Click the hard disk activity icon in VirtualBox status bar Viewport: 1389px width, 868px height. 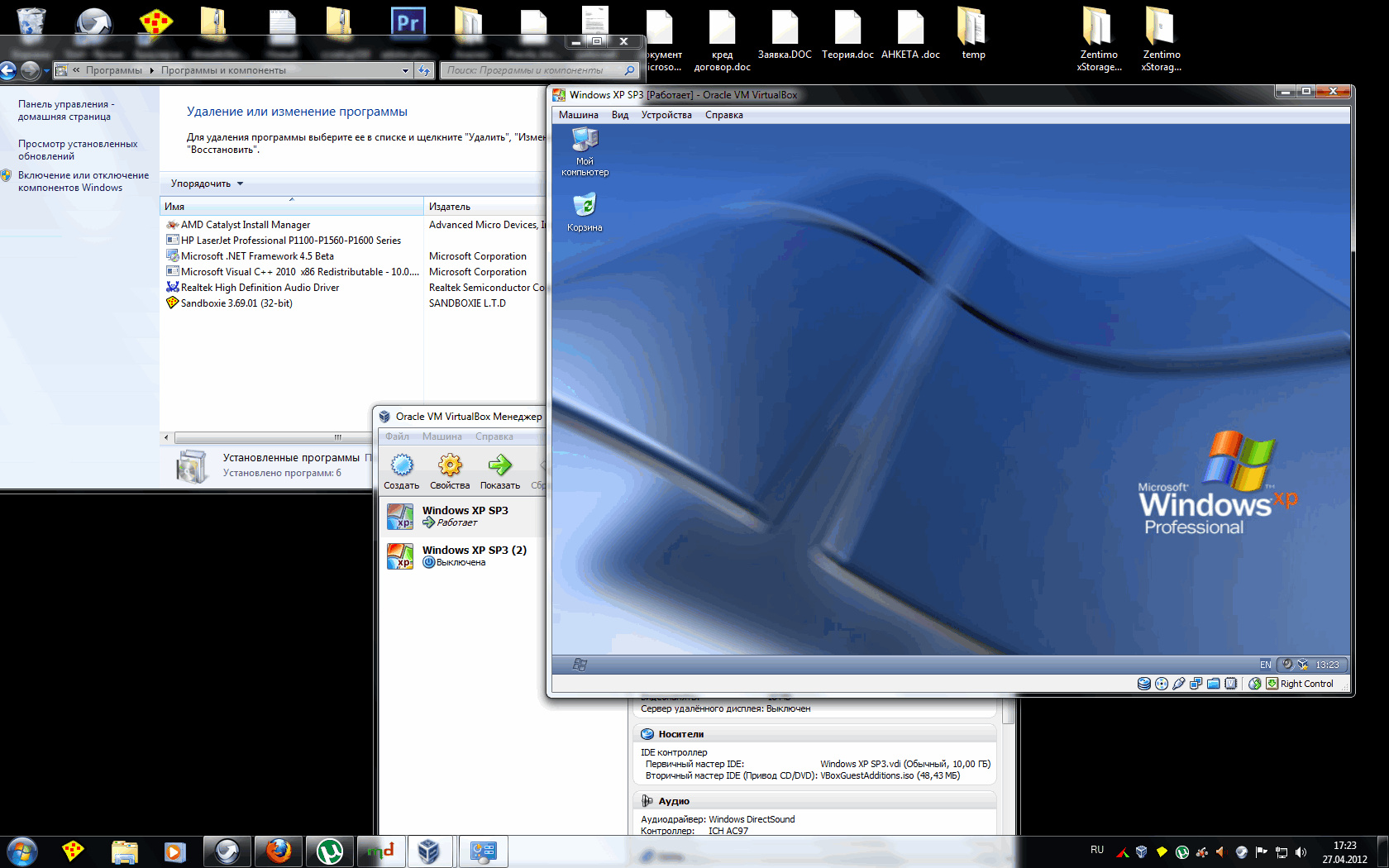pos(1144,684)
